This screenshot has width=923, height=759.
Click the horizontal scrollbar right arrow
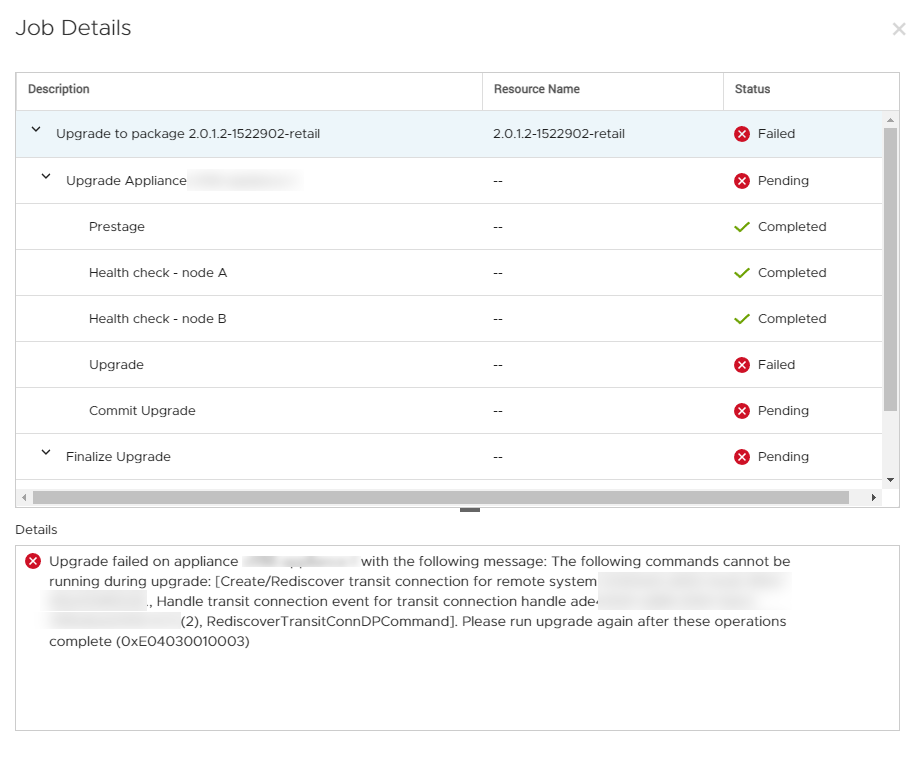(x=874, y=496)
